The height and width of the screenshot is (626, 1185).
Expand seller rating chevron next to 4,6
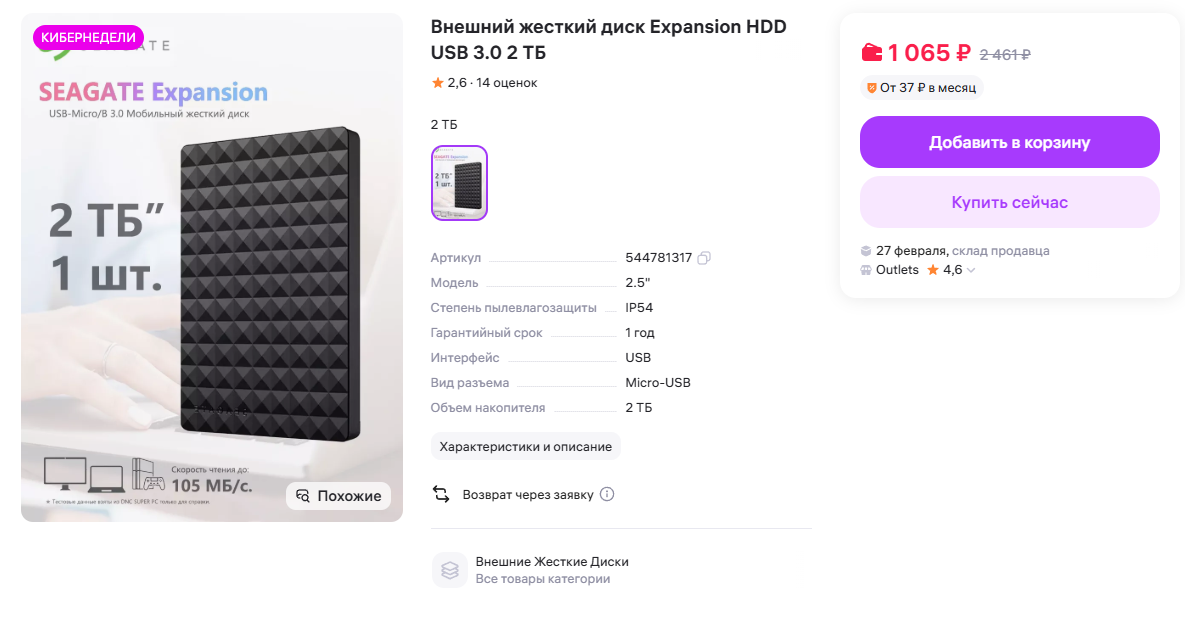(x=971, y=270)
